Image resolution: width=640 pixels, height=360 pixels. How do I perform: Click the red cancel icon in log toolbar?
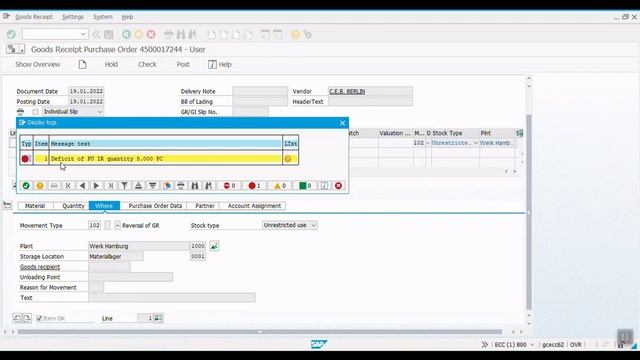pos(338,186)
